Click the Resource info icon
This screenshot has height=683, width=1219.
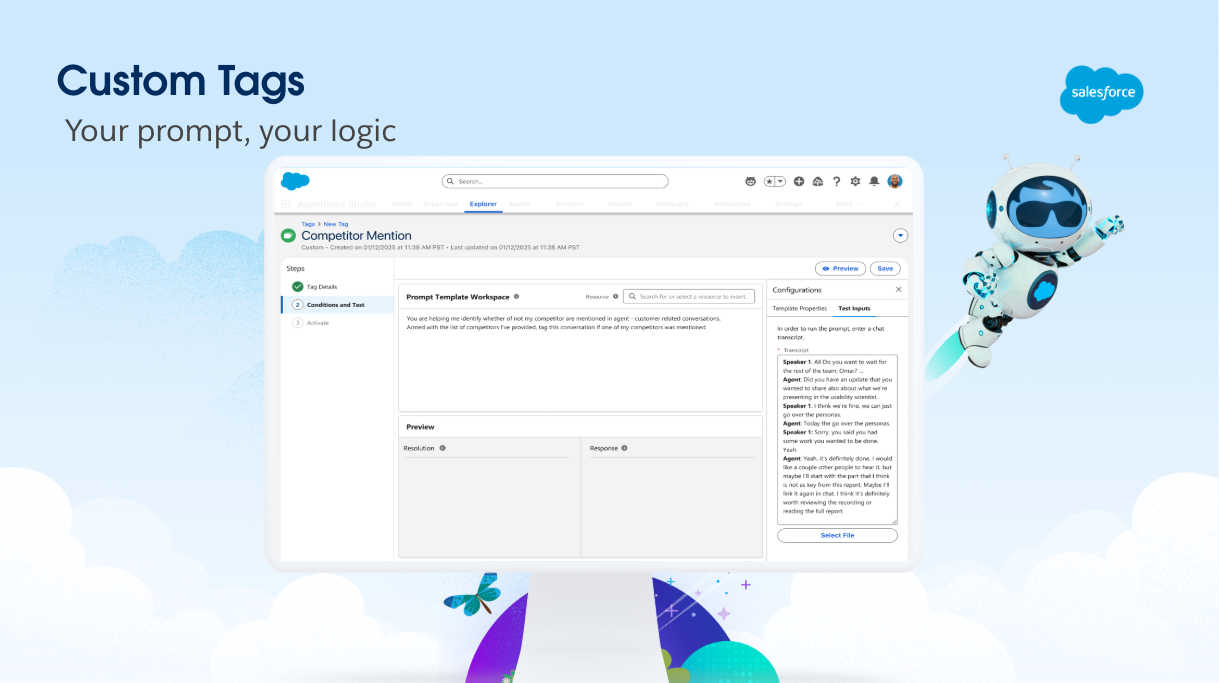coord(615,296)
